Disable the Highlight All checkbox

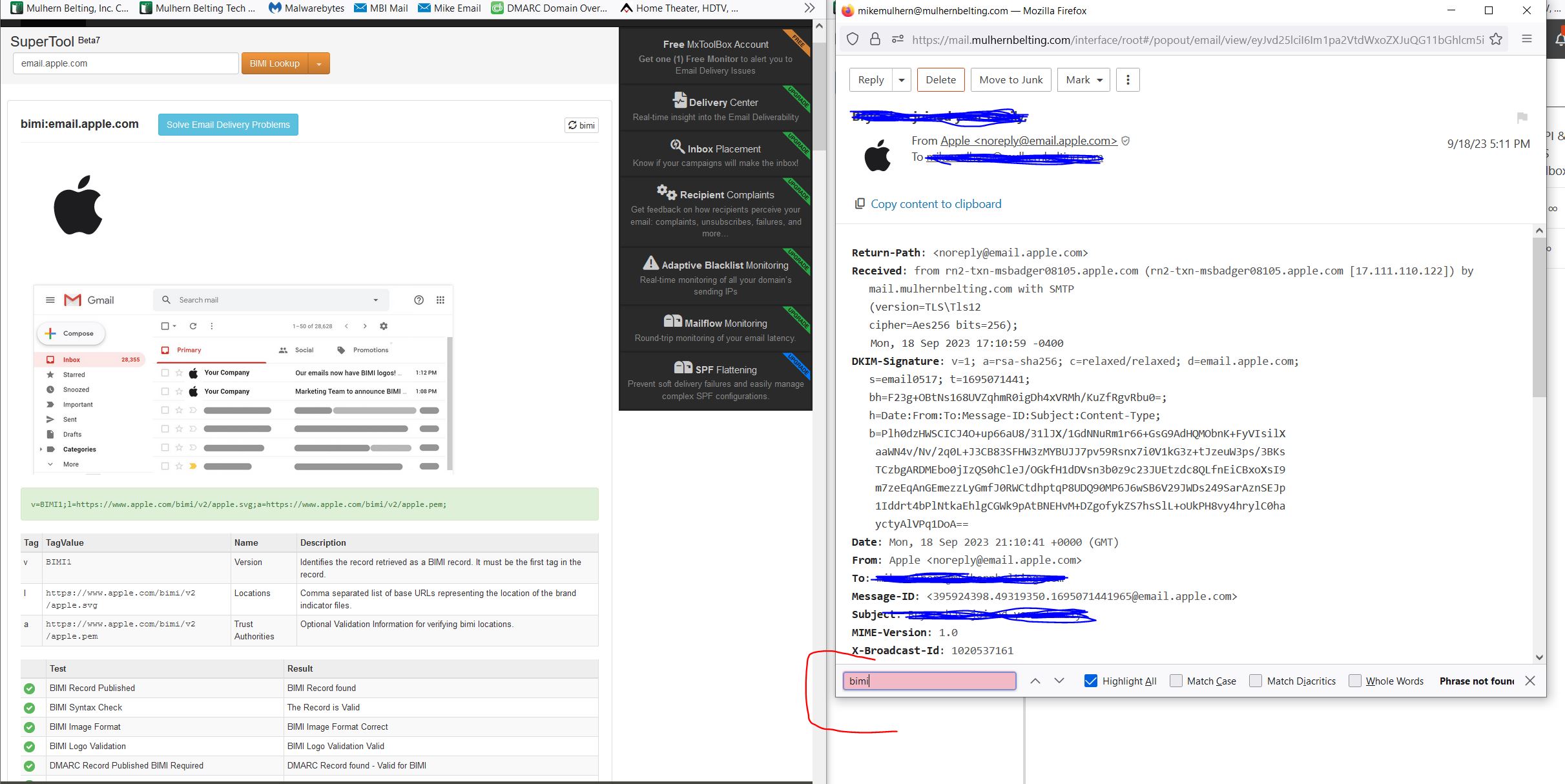pos(1091,681)
